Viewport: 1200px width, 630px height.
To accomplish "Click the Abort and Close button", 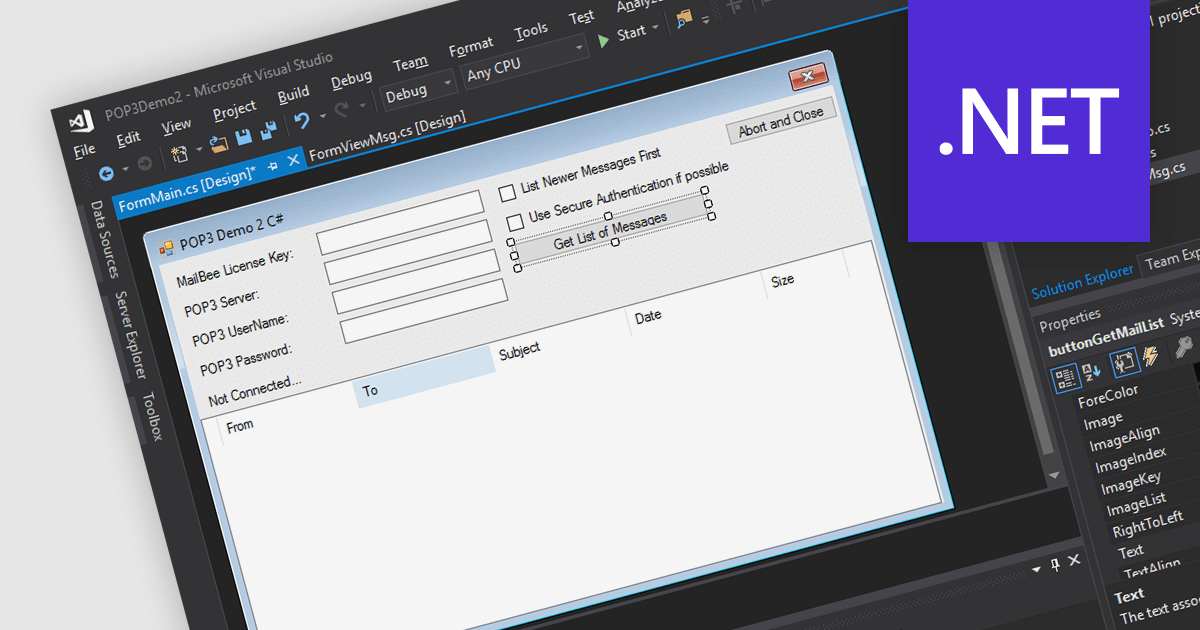I will [x=780, y=121].
